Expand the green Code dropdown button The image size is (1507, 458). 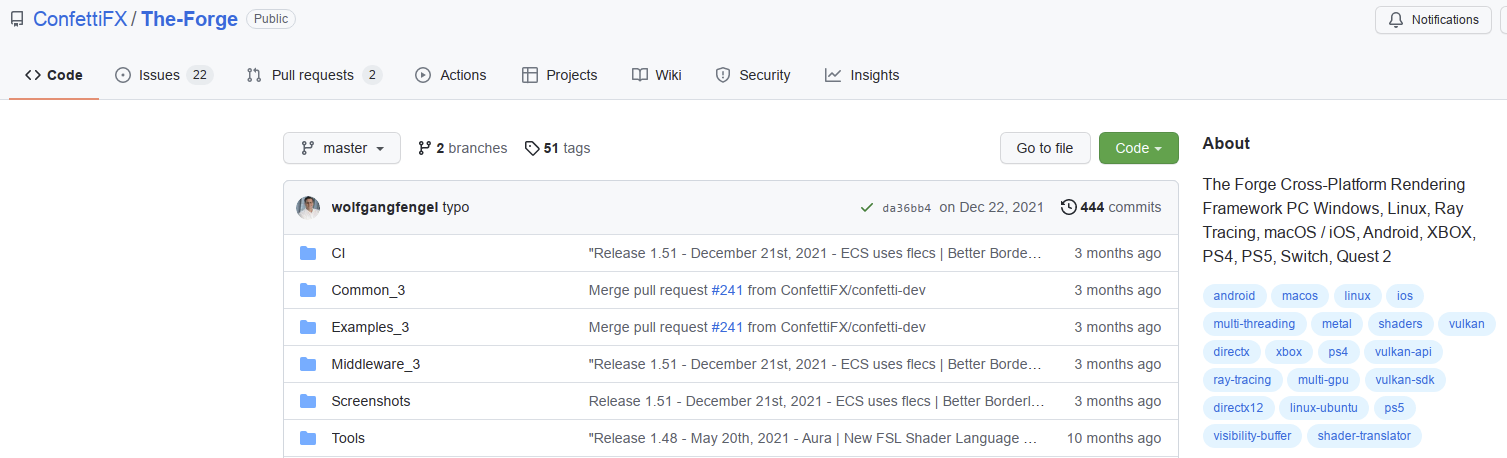[1138, 148]
